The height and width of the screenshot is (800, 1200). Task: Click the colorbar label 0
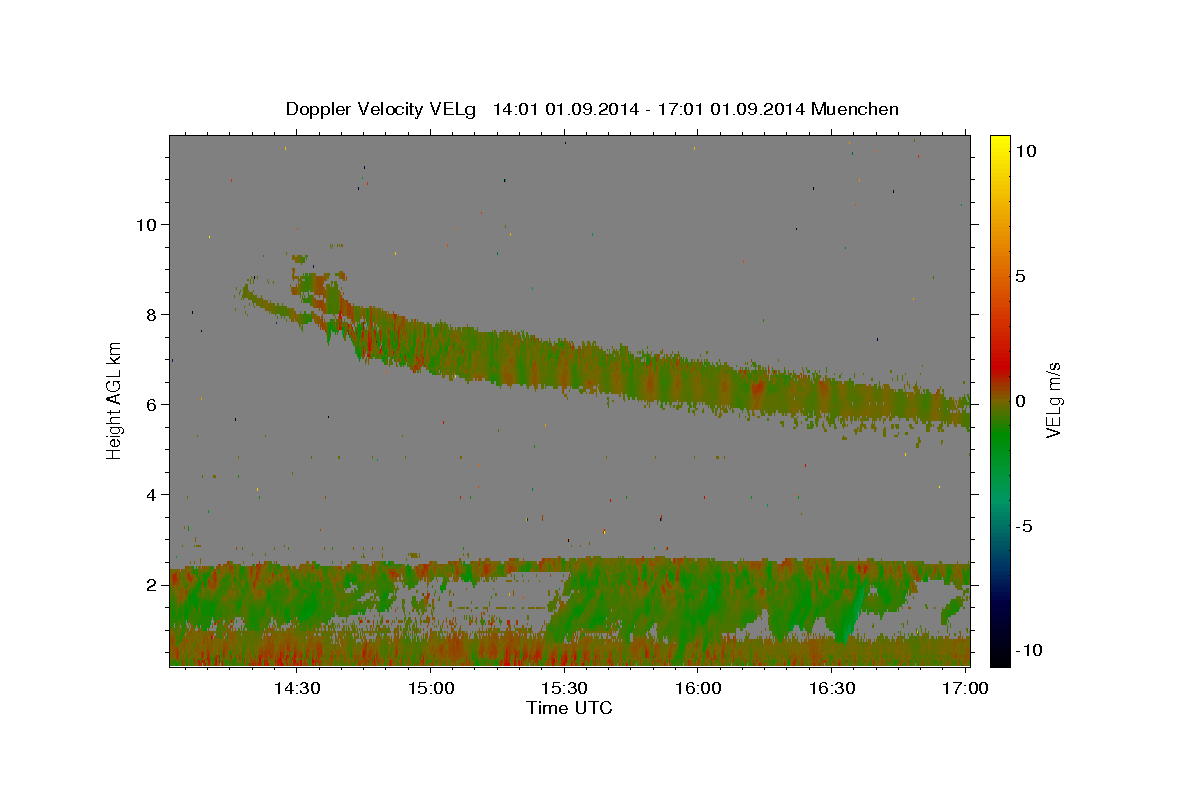pos(1020,401)
